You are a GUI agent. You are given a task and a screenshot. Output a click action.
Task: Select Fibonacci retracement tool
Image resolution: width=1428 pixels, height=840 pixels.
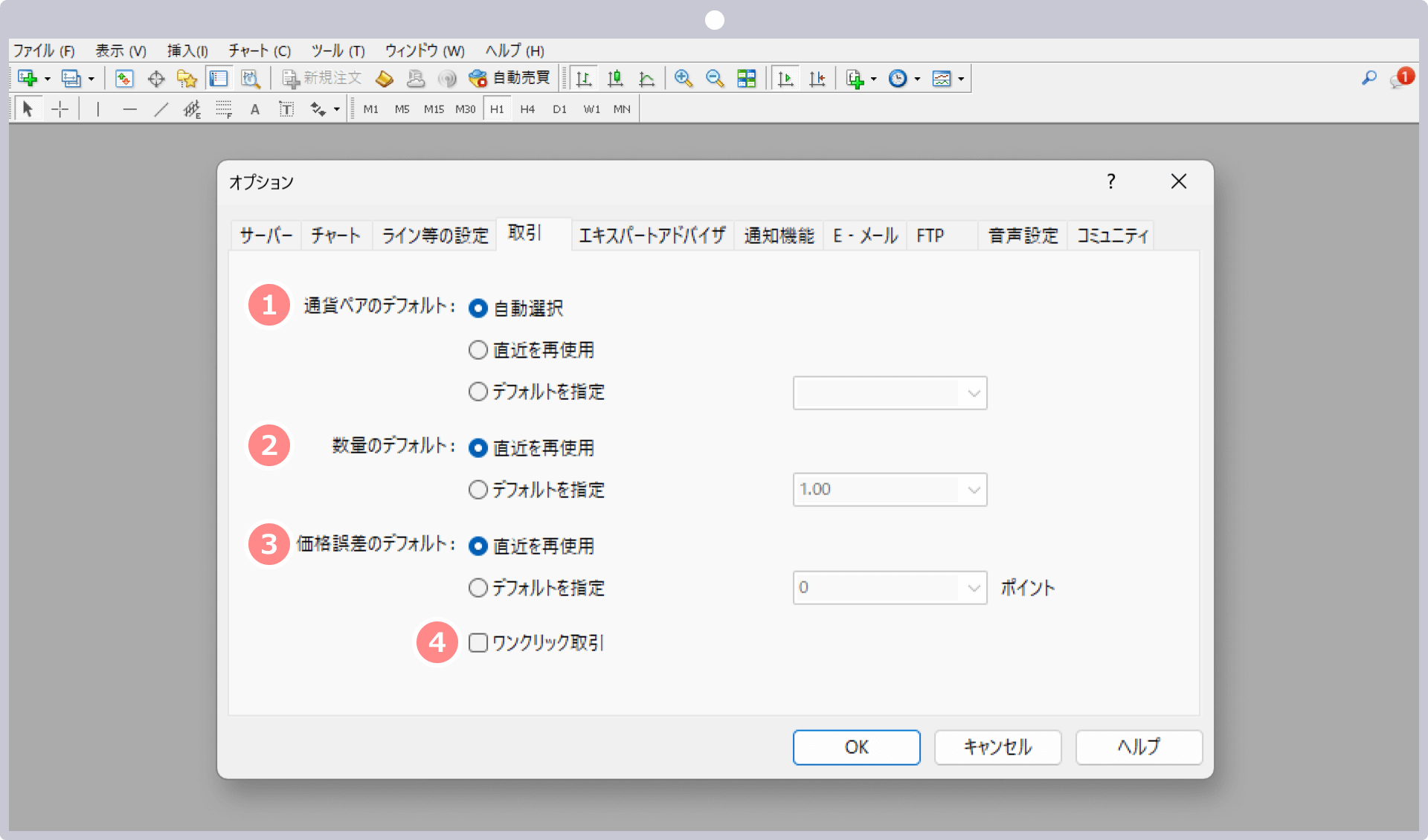point(223,109)
